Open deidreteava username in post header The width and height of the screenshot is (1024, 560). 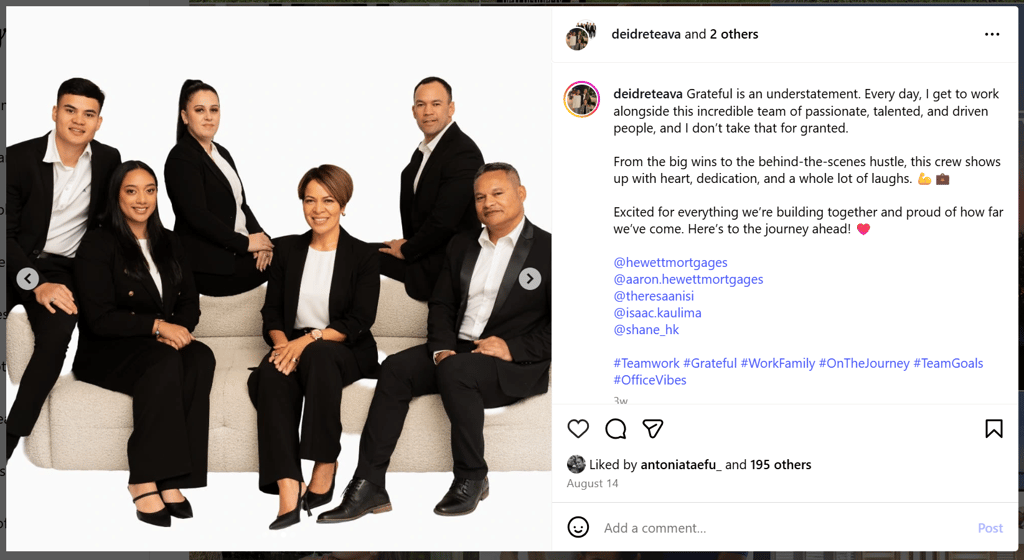click(646, 34)
